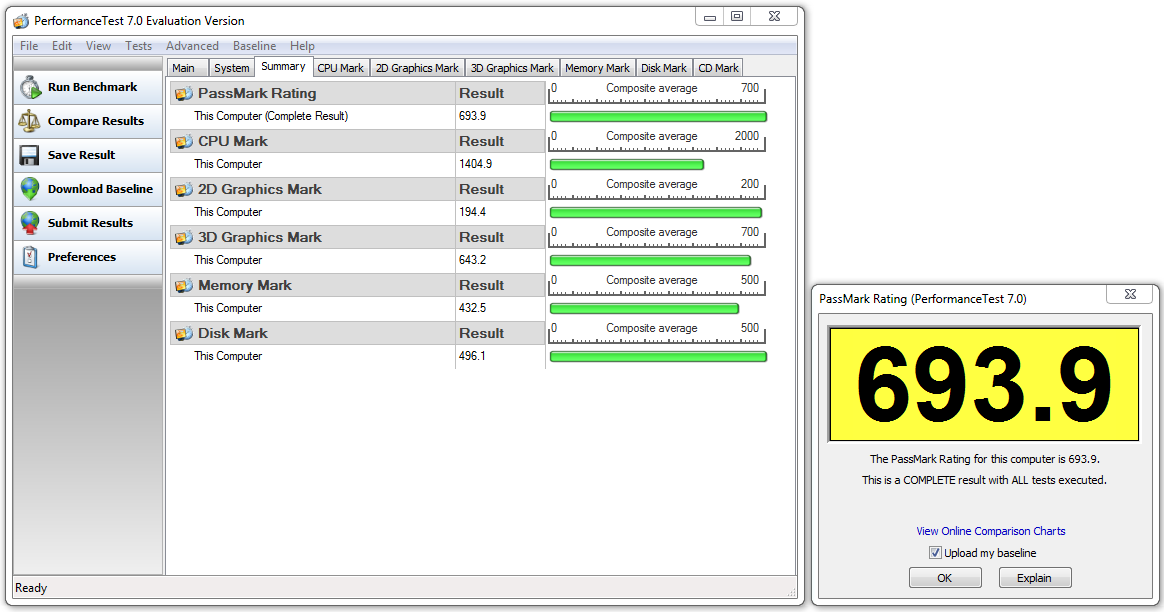Switch to the CPU Mark tab
Image resolution: width=1164 pixels, height=612 pixels.
point(341,68)
